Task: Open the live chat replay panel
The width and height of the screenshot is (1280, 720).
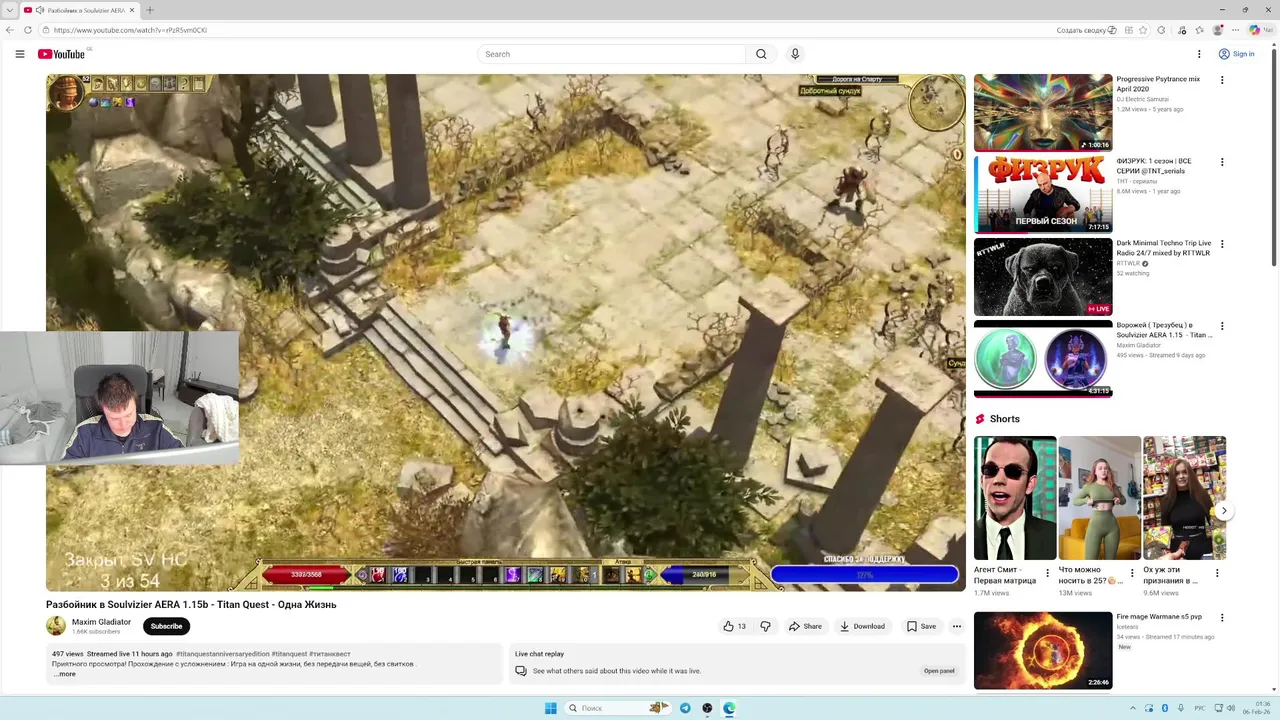Action: (939, 671)
